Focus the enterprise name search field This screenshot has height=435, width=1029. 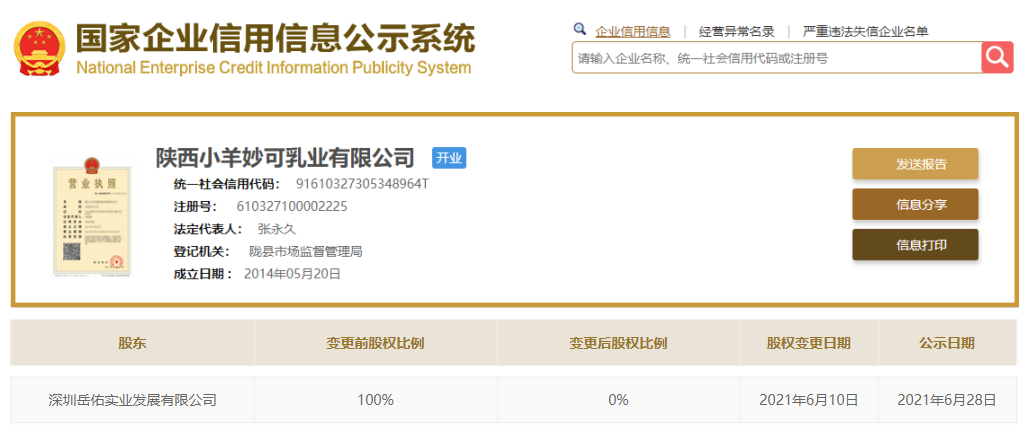click(776, 58)
